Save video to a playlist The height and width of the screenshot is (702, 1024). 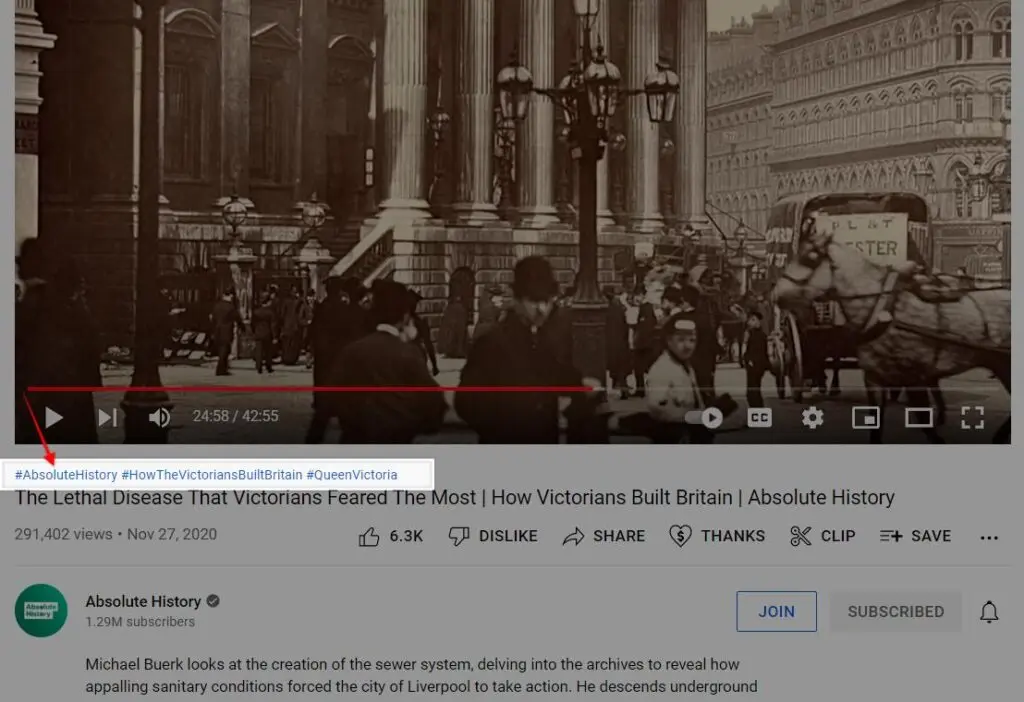[915, 536]
